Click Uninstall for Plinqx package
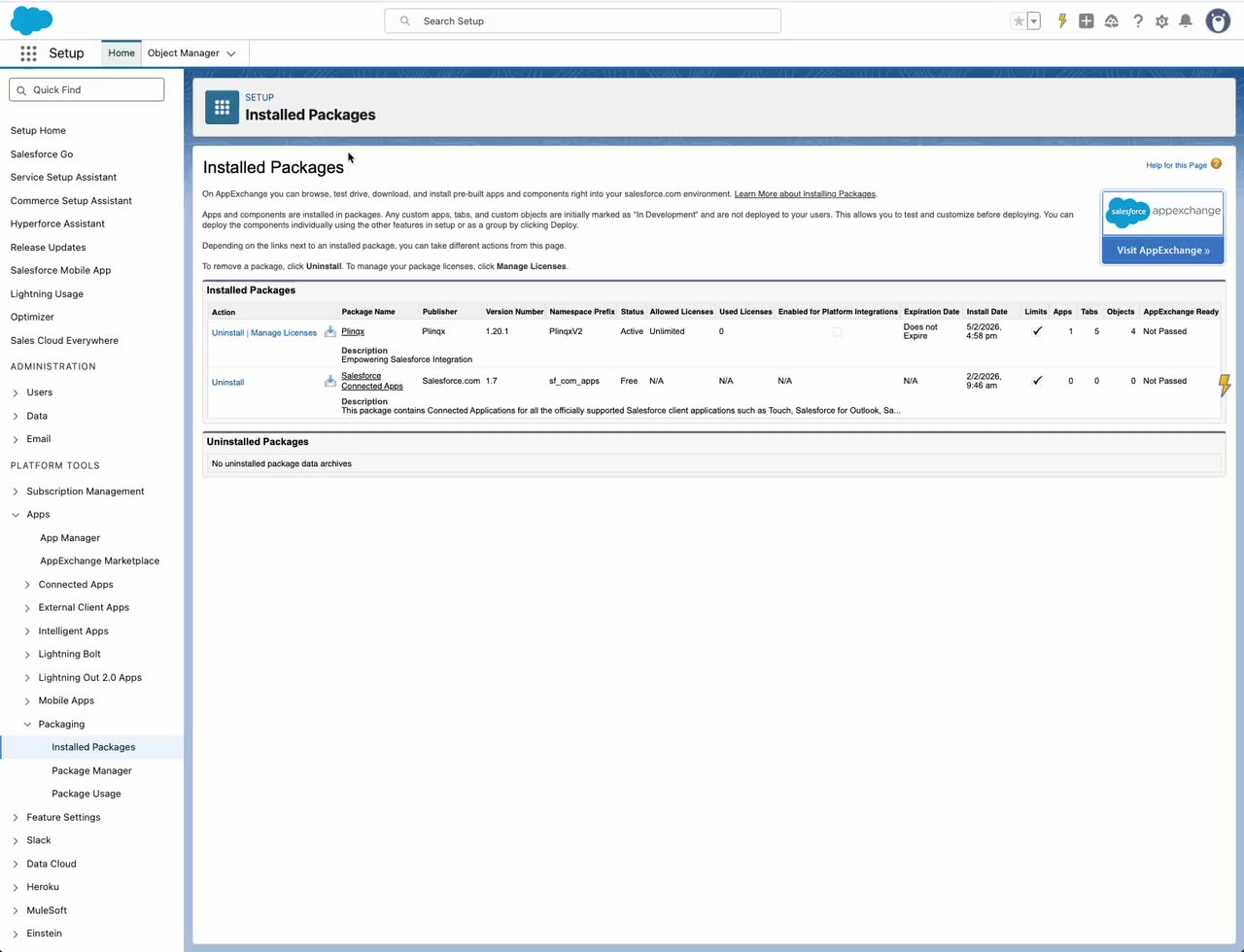This screenshot has width=1244, height=952. coord(227,332)
